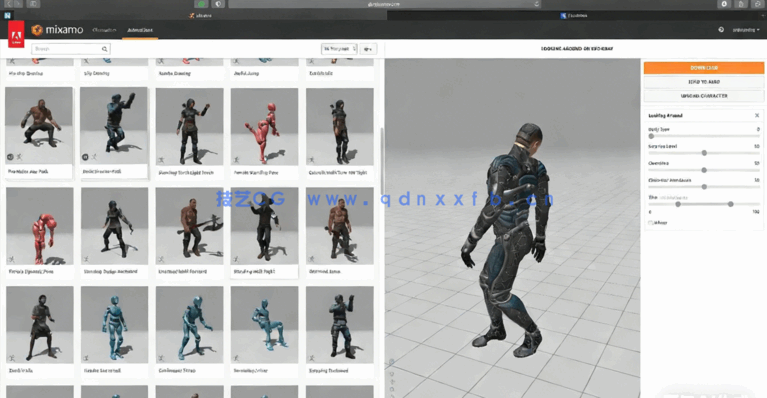
Task: Select the witch hat character animation thumbnail
Action: click(x=264, y=226)
